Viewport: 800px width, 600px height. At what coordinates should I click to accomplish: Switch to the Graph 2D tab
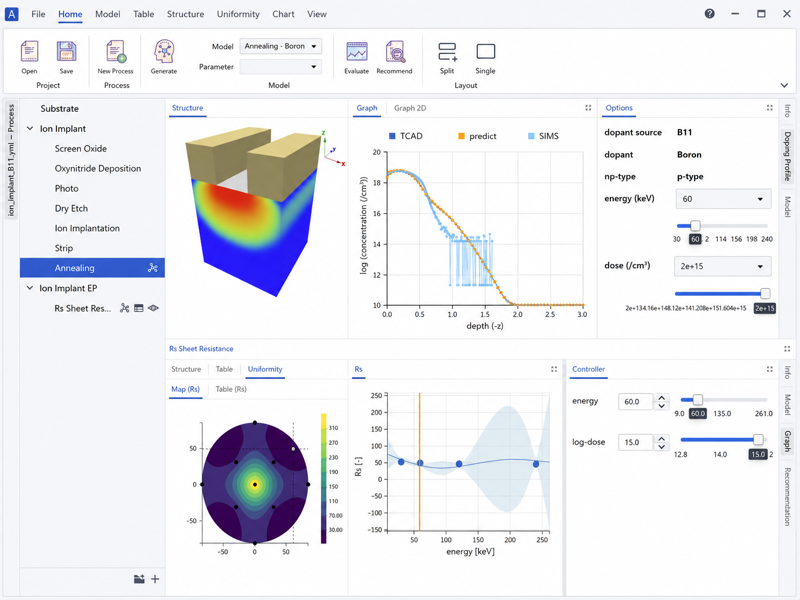(410, 108)
